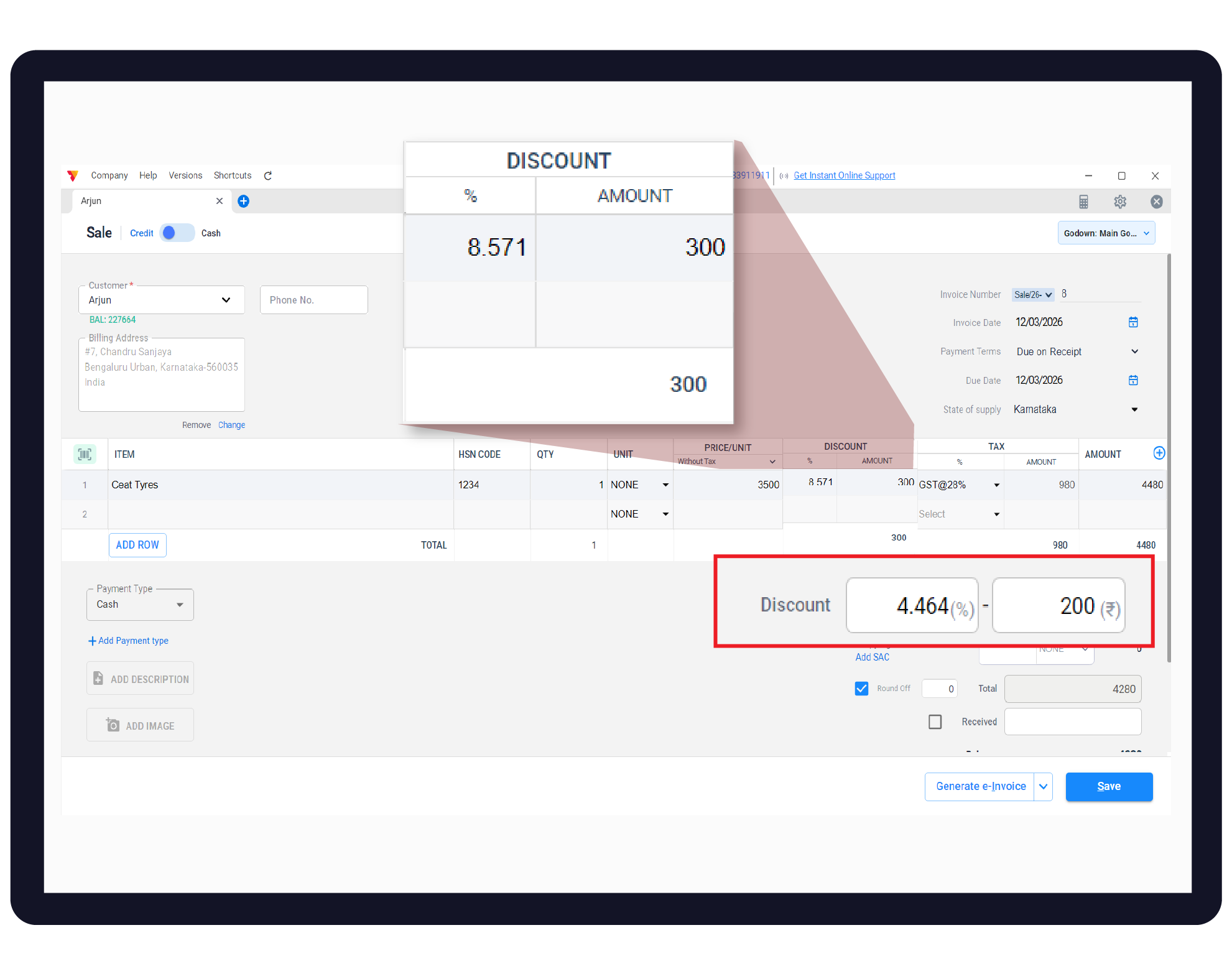Viewport: 1232px width, 971px height.
Task: Open Invoice Date calendar picker
Action: (x=1133, y=322)
